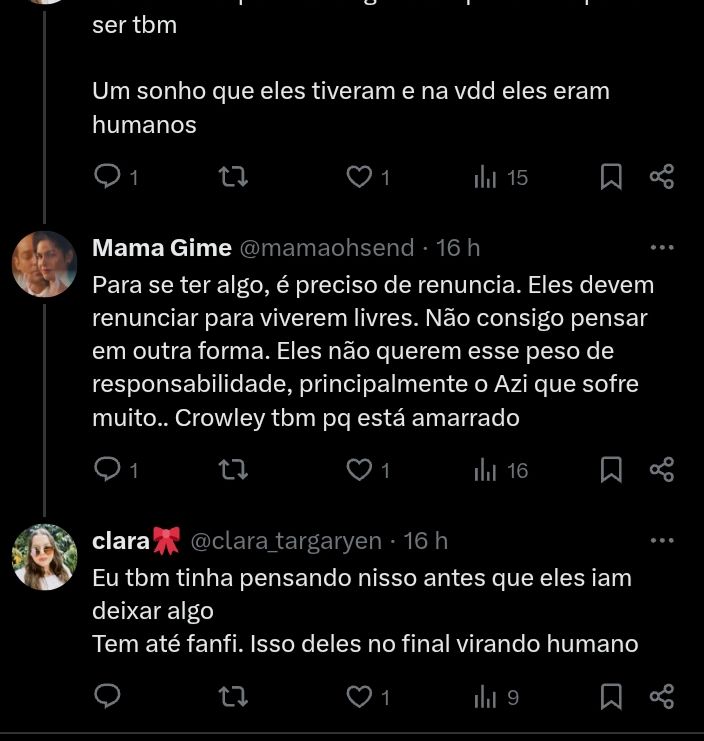
Task: Retweet clara's post
Action: (x=233, y=696)
